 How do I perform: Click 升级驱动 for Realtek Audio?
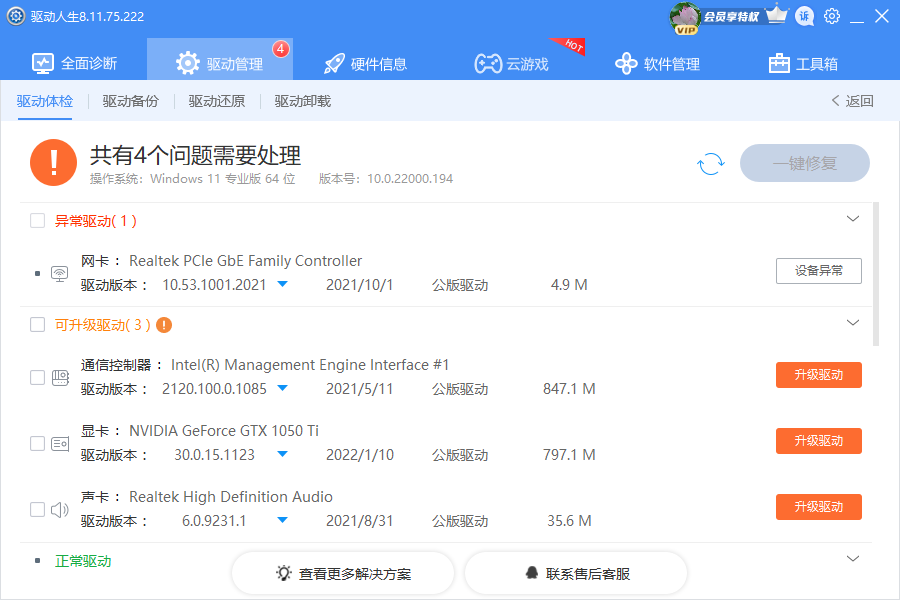pos(818,507)
